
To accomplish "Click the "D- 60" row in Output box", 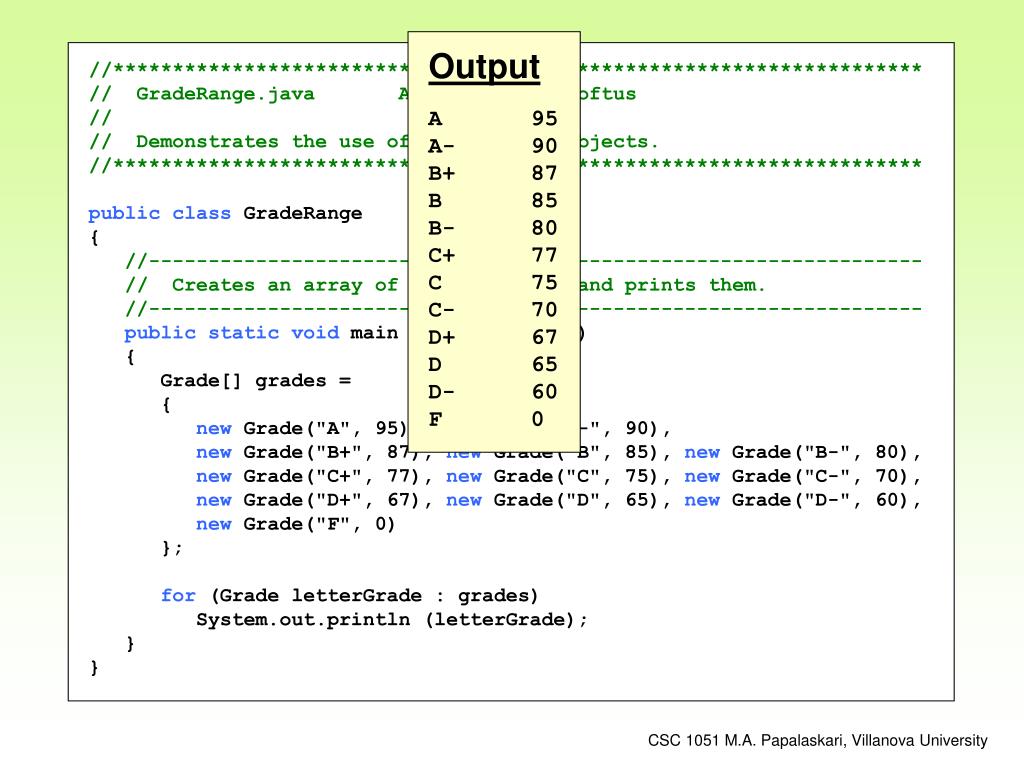I will [x=493, y=392].
